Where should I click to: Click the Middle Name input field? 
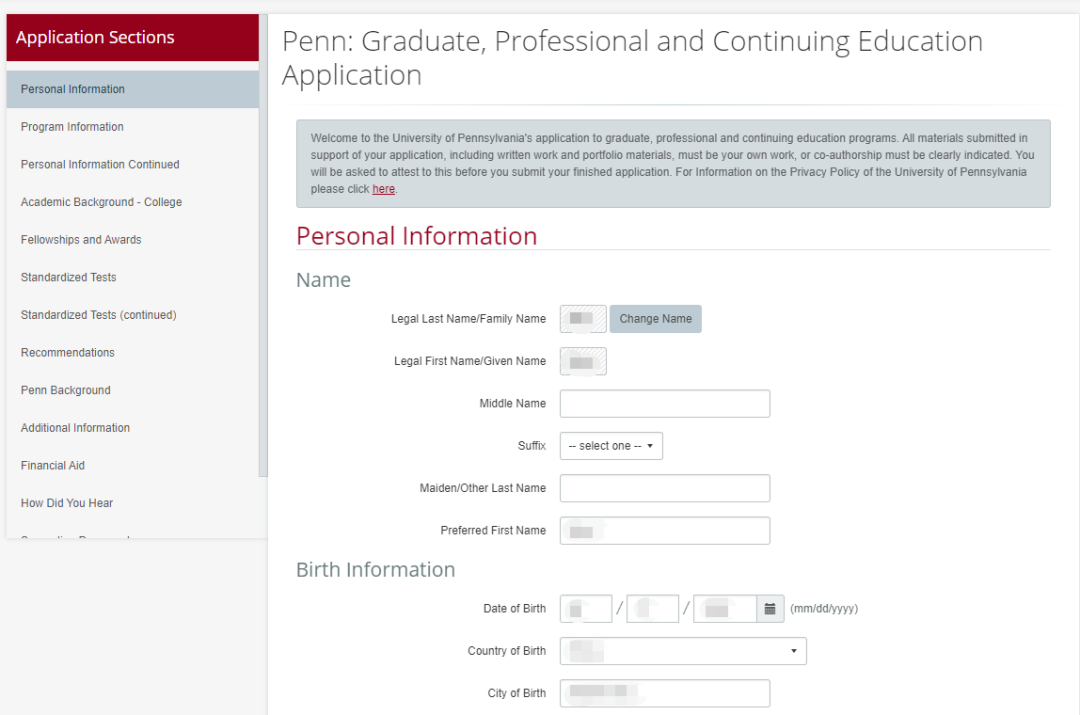[x=665, y=404]
